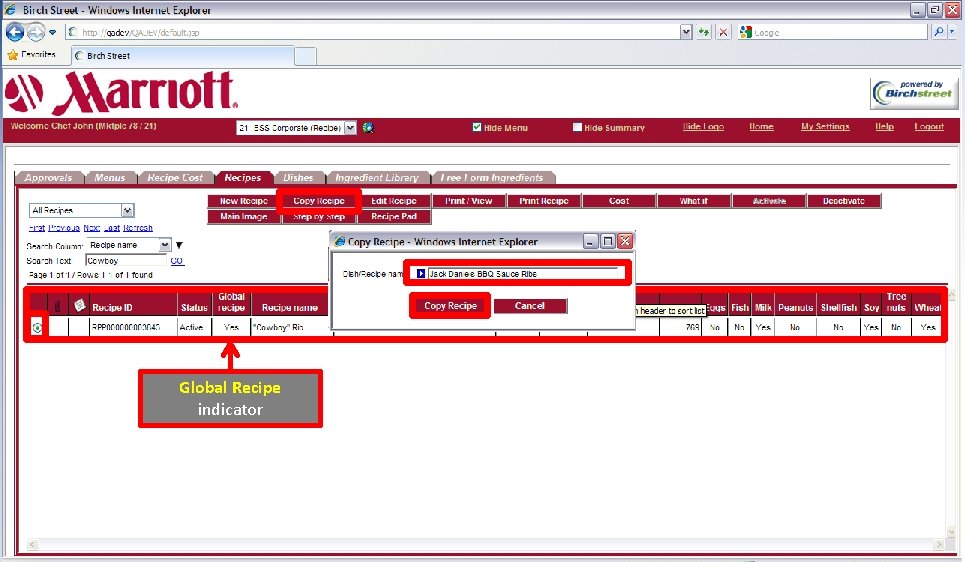Click the What If button

[x=694, y=201]
